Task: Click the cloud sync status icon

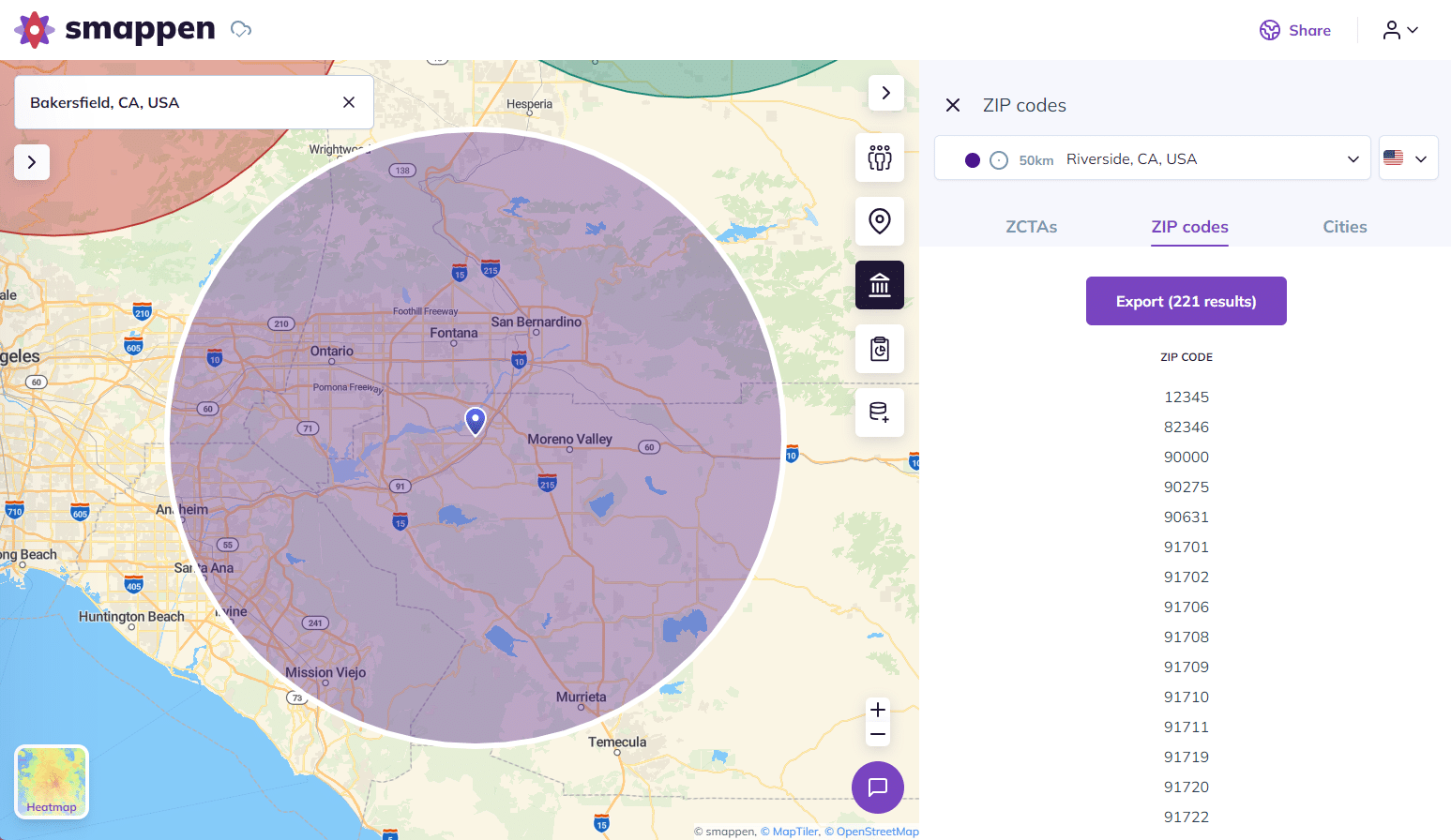Action: 241,29
